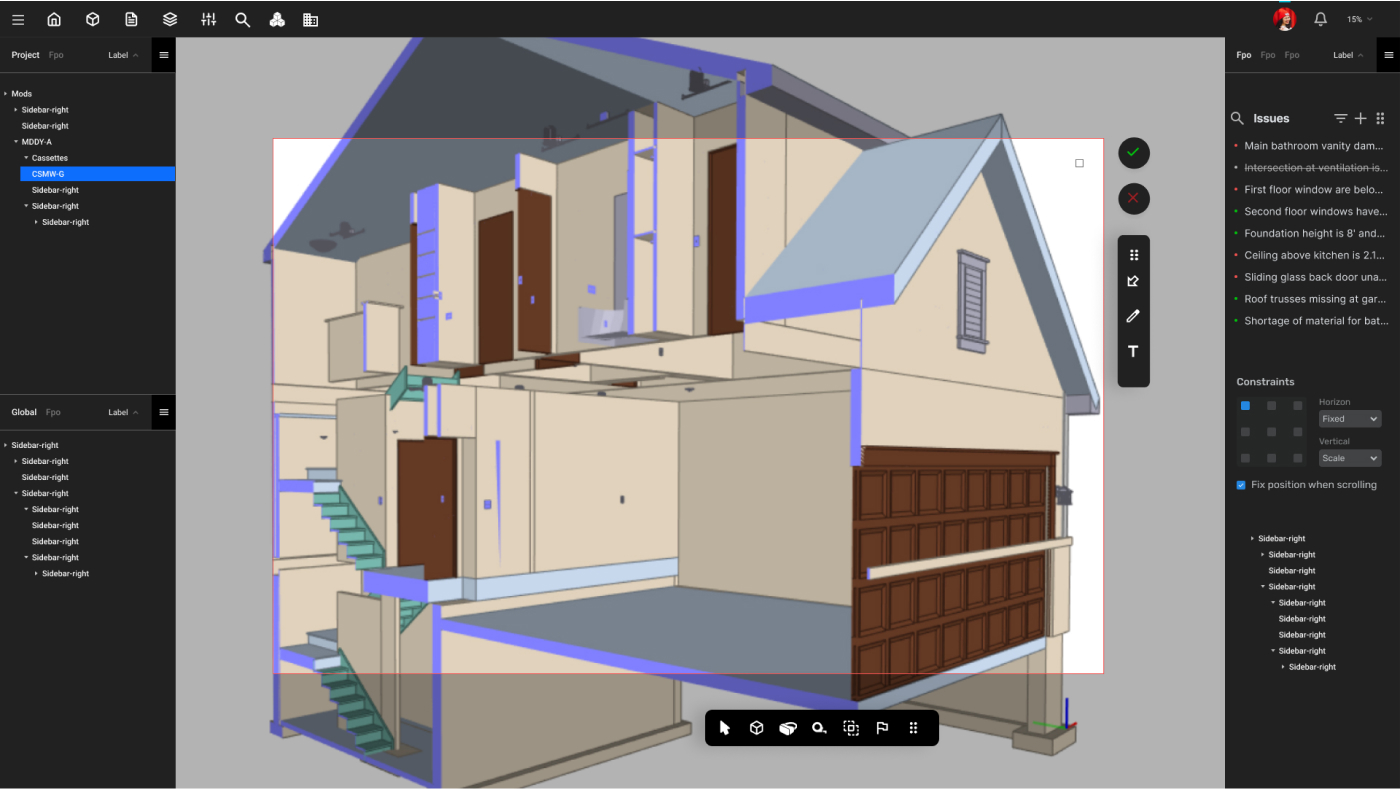Open the hamburger menu at top left
Viewport: 1400px width, 789px height.
tap(18, 19)
